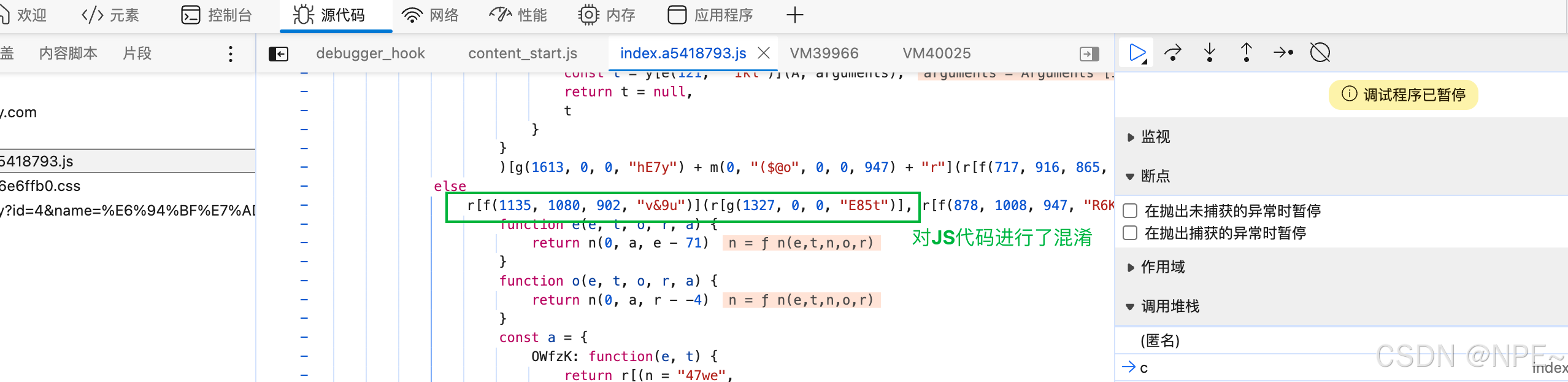Close the index.a5418793.js file tab
Viewport: 1568px width, 382px height.
point(764,53)
